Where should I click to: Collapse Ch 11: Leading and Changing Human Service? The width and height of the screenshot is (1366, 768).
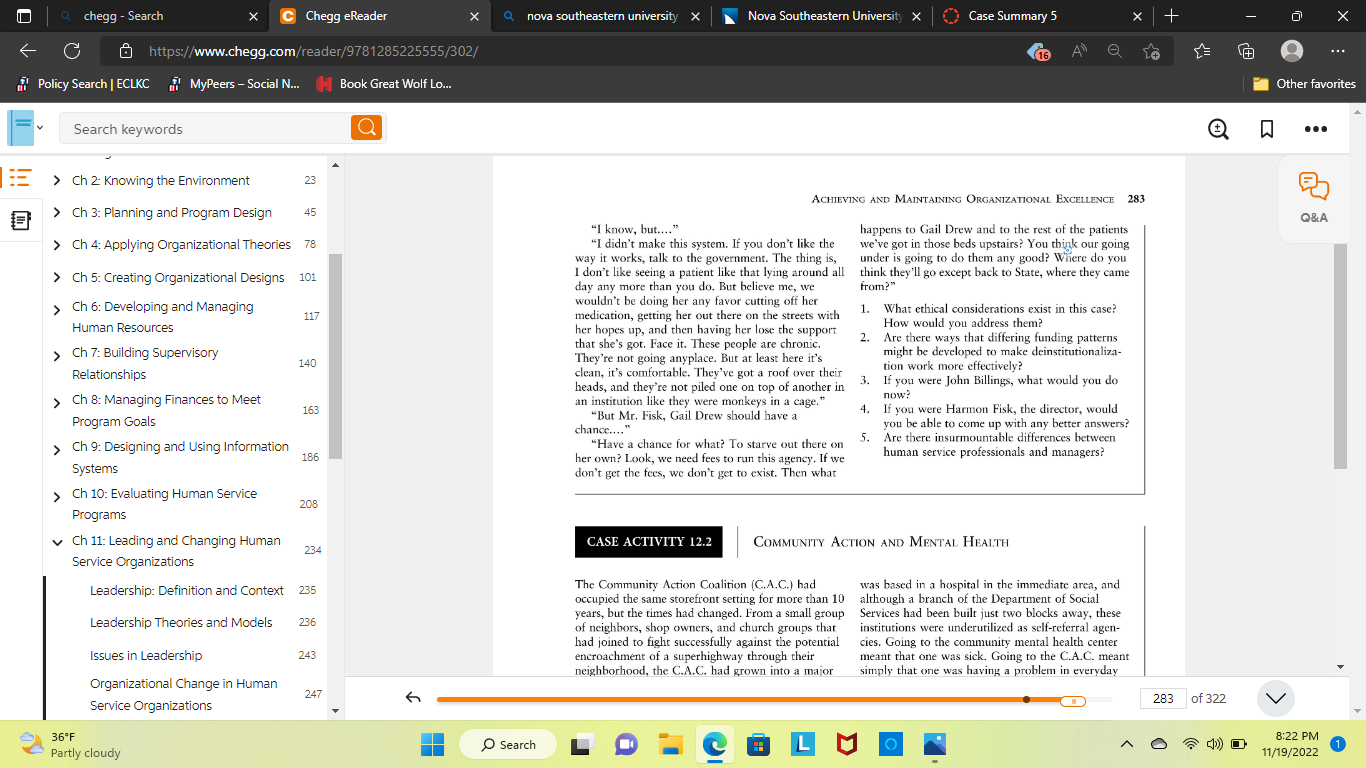57,543
